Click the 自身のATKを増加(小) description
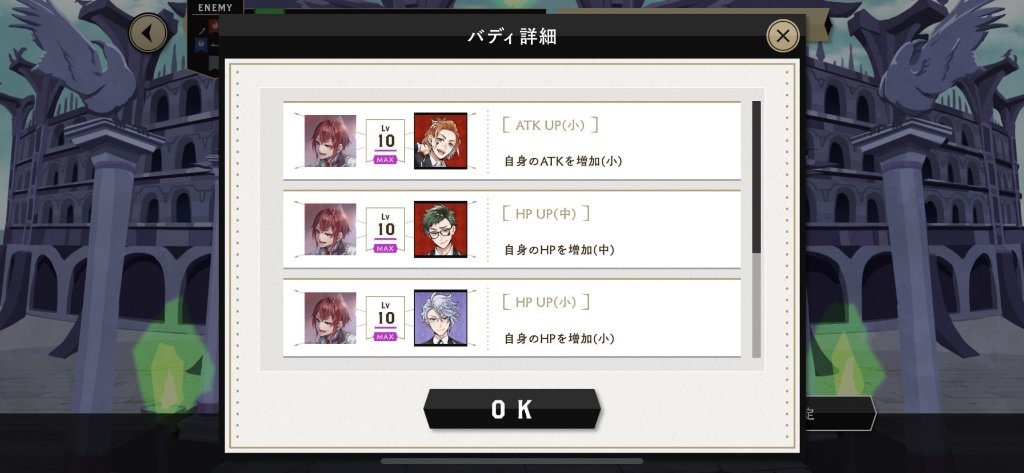 click(563, 161)
